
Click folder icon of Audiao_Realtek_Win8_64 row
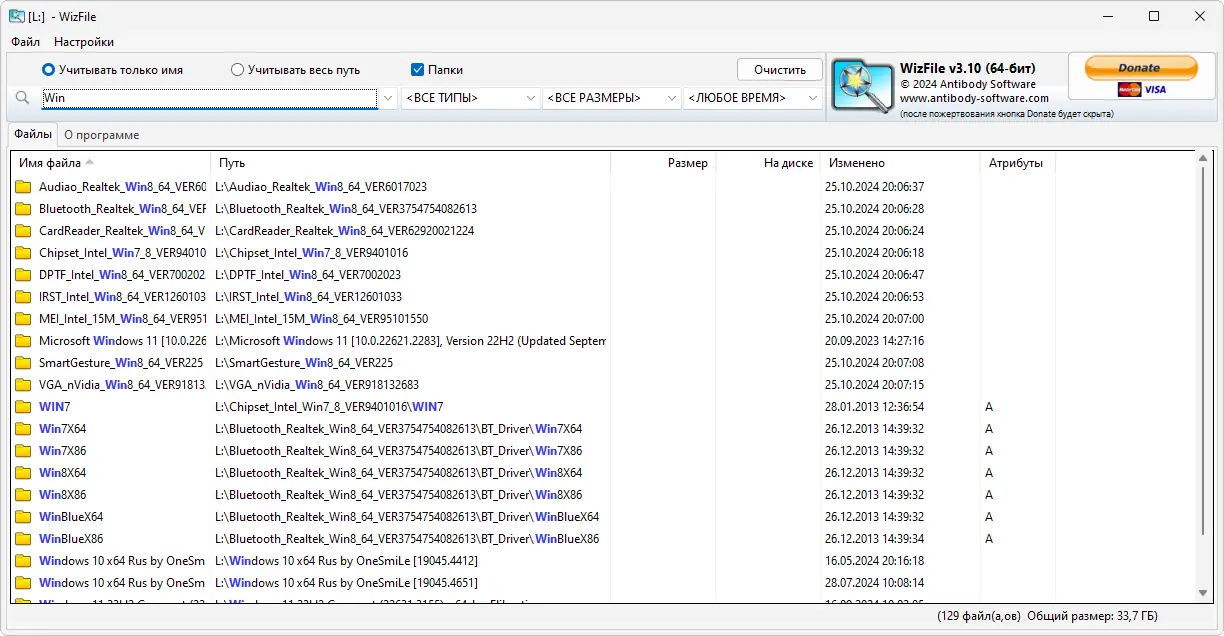[23, 187]
